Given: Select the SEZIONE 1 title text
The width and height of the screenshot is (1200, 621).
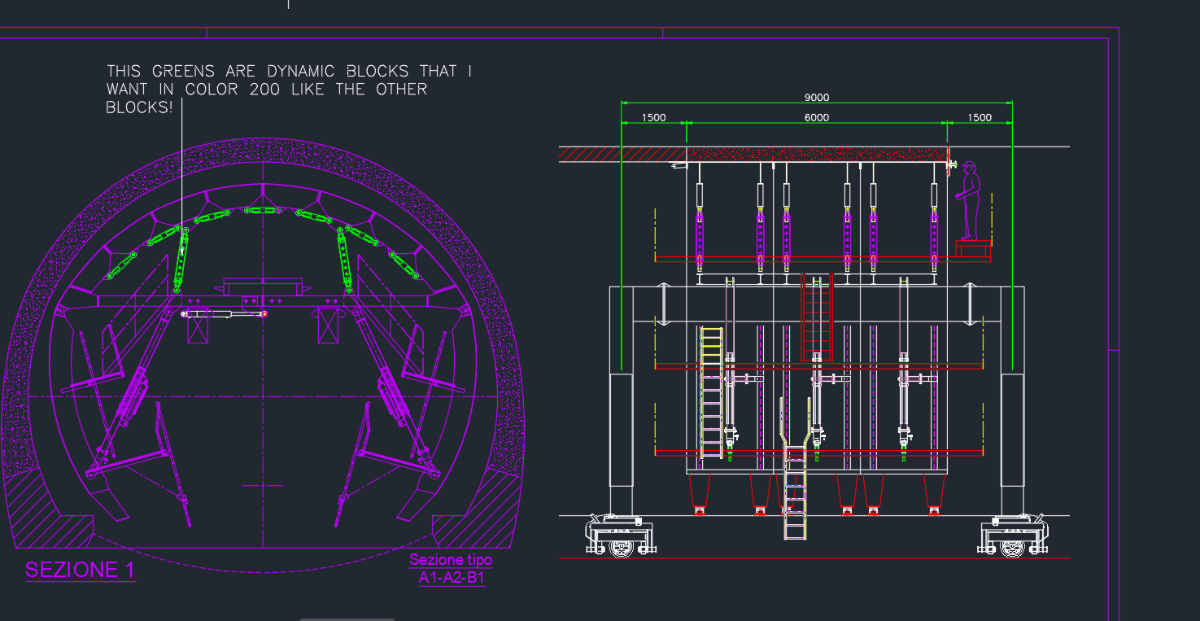Looking at the screenshot, I should click(x=80, y=570).
